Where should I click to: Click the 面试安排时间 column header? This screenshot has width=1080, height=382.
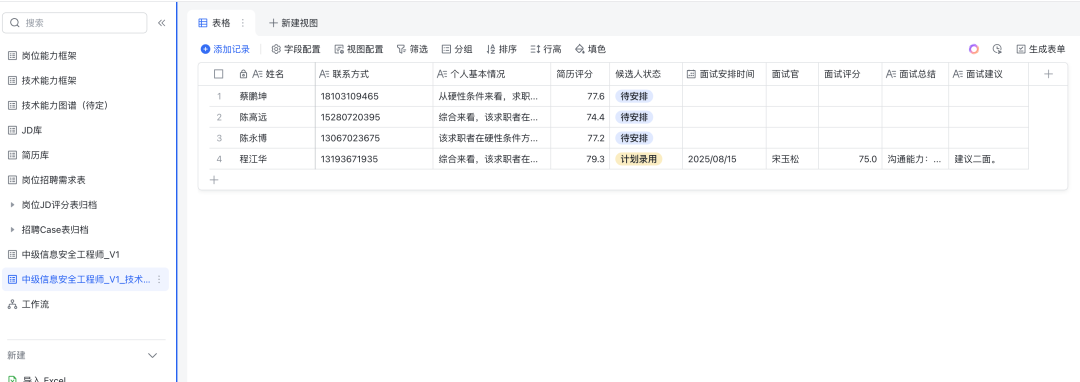(724, 74)
